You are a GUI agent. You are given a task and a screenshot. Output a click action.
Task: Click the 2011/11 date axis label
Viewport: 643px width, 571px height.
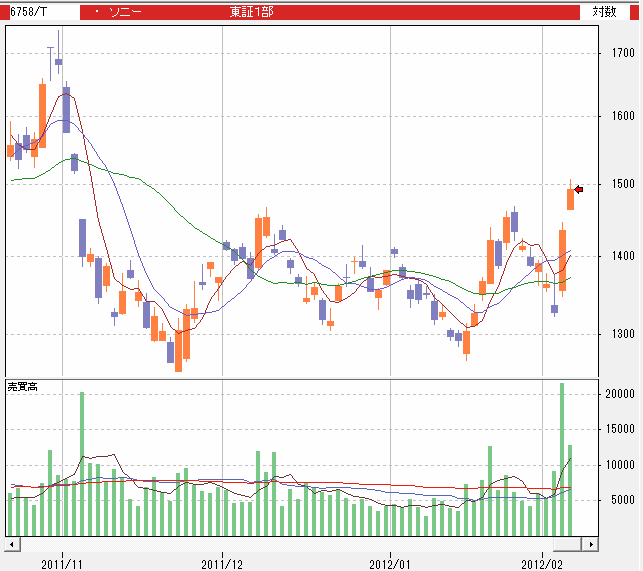pyautogui.click(x=62, y=564)
